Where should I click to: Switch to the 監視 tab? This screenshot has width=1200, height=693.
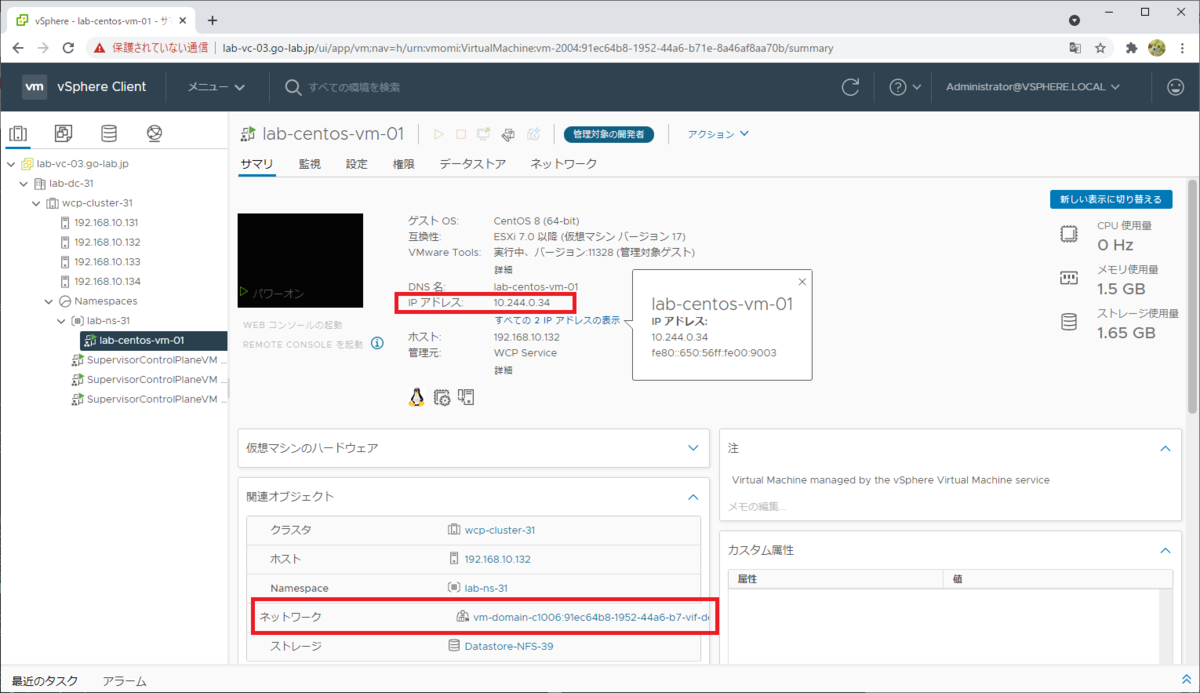click(310, 164)
